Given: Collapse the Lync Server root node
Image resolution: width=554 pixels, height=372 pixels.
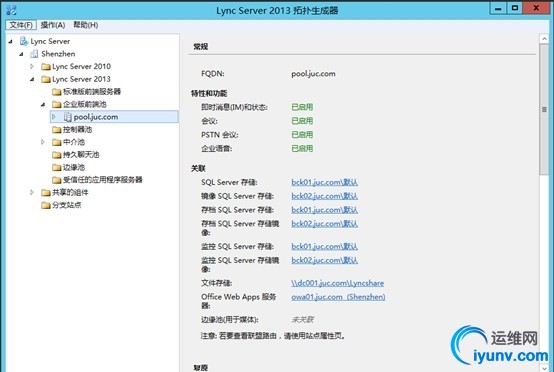Looking at the screenshot, I should pyautogui.click(x=11, y=42).
